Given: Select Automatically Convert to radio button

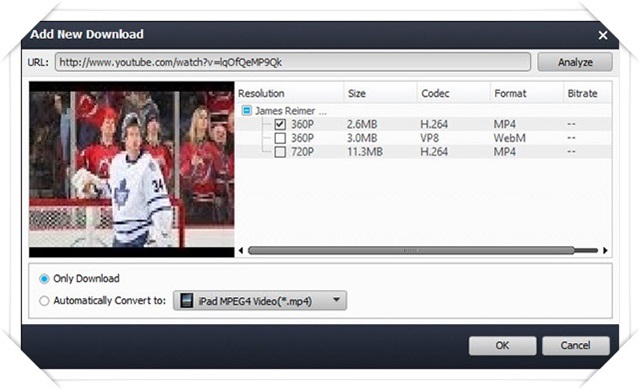Looking at the screenshot, I should (44, 301).
